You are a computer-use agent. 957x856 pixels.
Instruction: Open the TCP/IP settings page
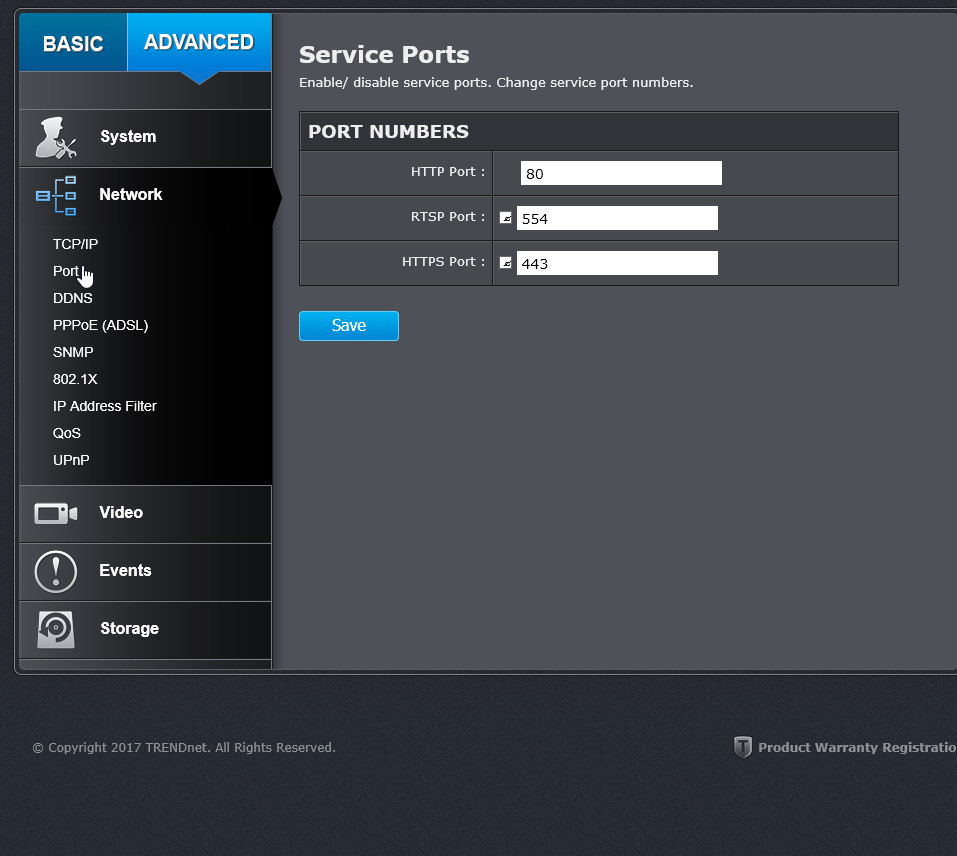[x=75, y=244]
